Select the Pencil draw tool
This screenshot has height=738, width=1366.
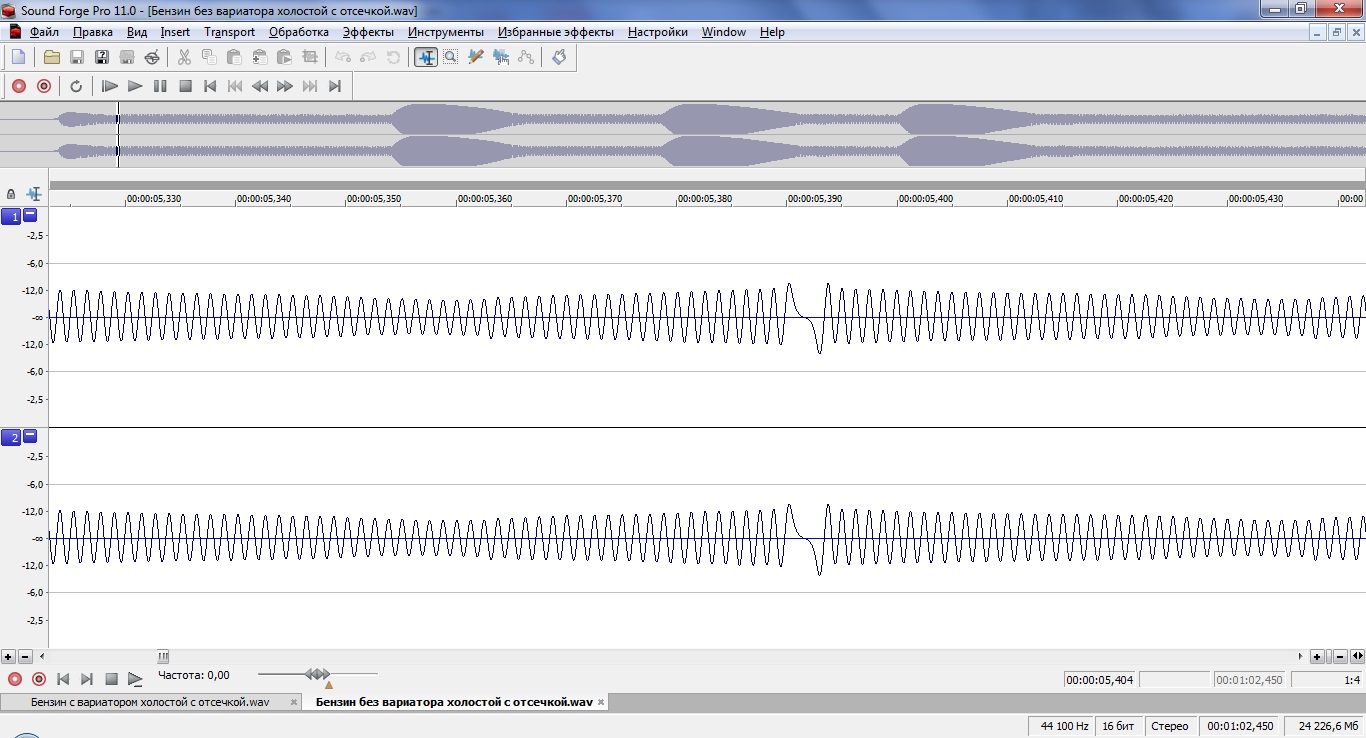[476, 57]
